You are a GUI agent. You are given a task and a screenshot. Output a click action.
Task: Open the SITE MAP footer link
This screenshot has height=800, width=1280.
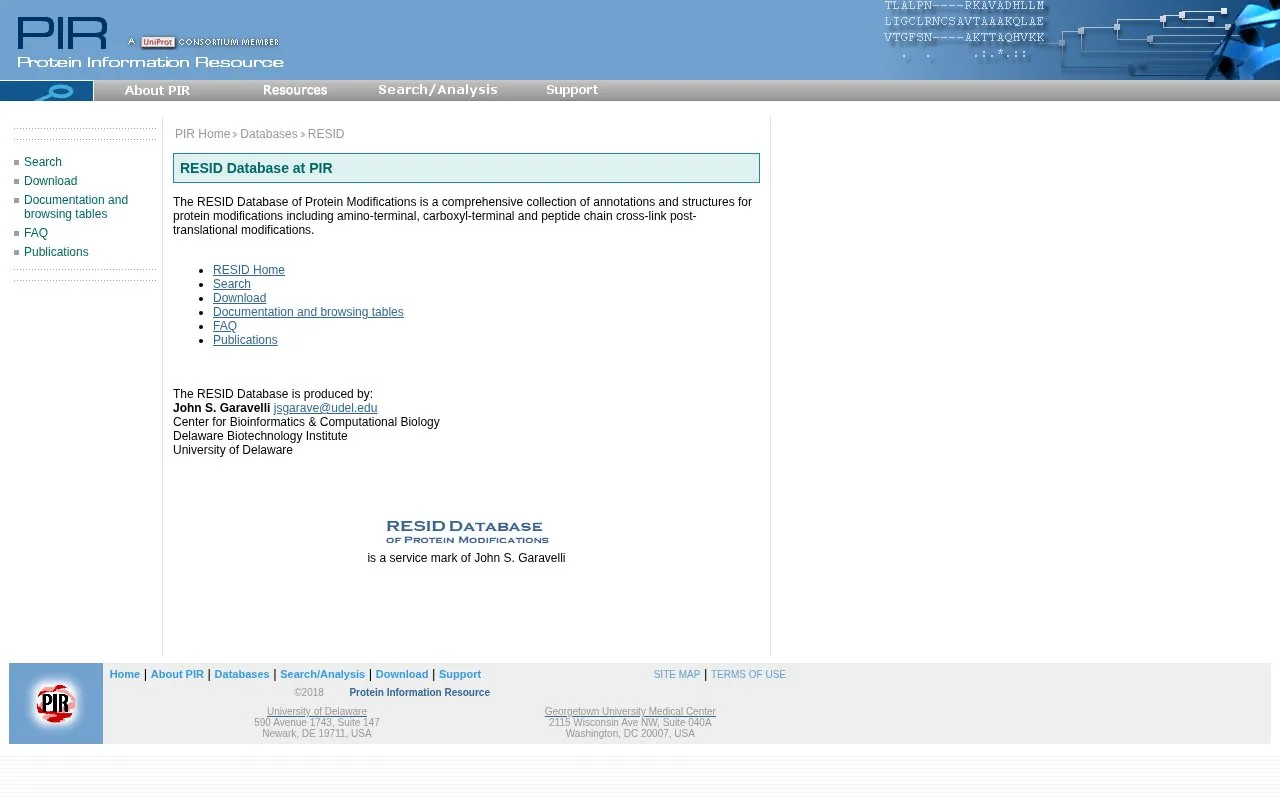click(677, 675)
